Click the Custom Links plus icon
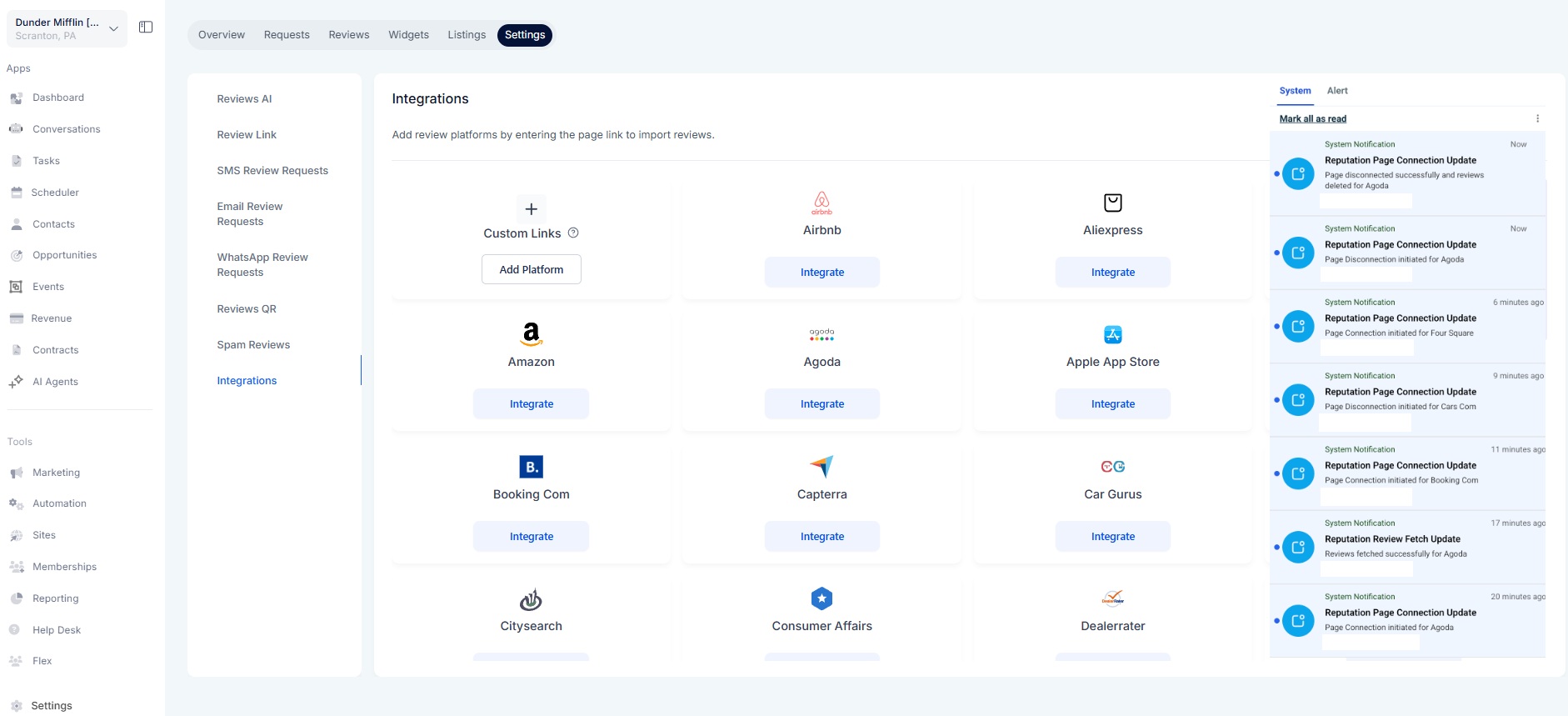This screenshot has width=1568, height=716. [x=532, y=209]
